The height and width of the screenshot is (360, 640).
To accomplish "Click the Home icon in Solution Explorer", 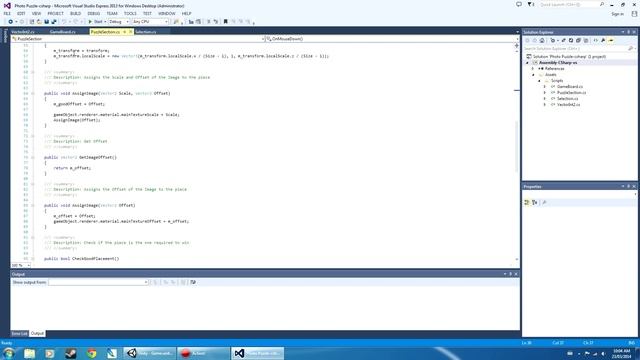I will click(x=542, y=40).
